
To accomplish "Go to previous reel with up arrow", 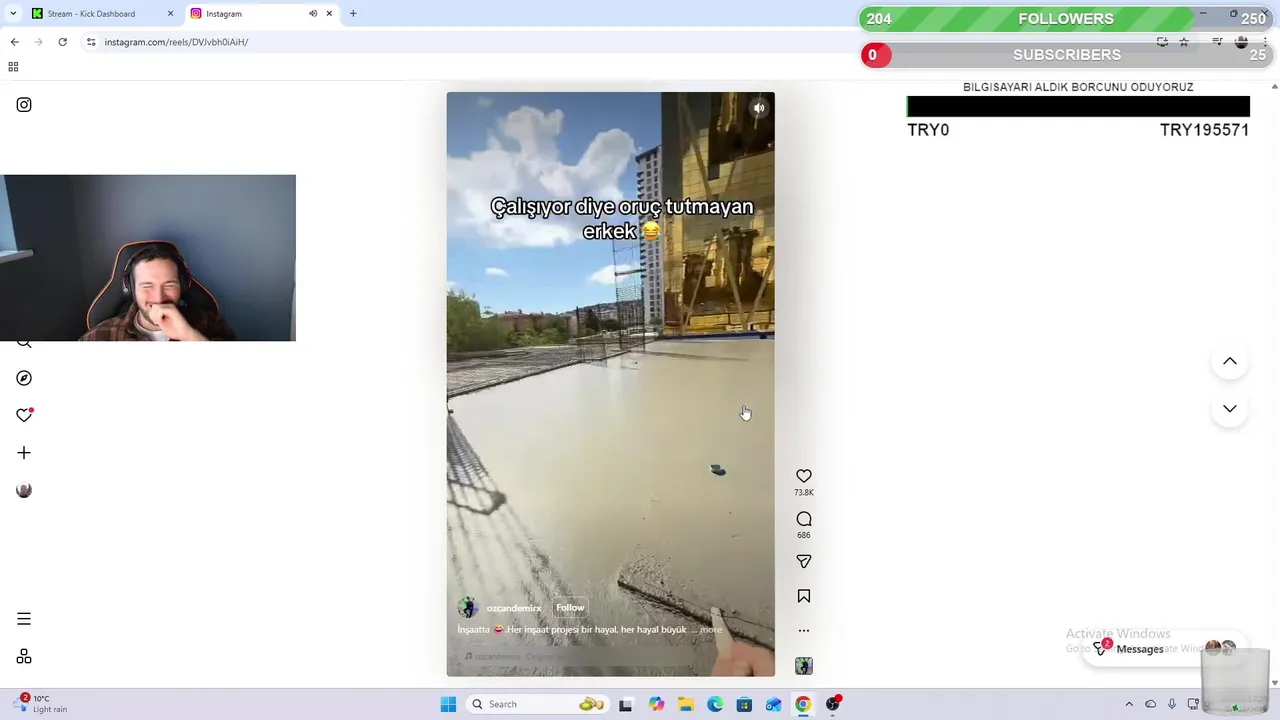I will click(1230, 361).
